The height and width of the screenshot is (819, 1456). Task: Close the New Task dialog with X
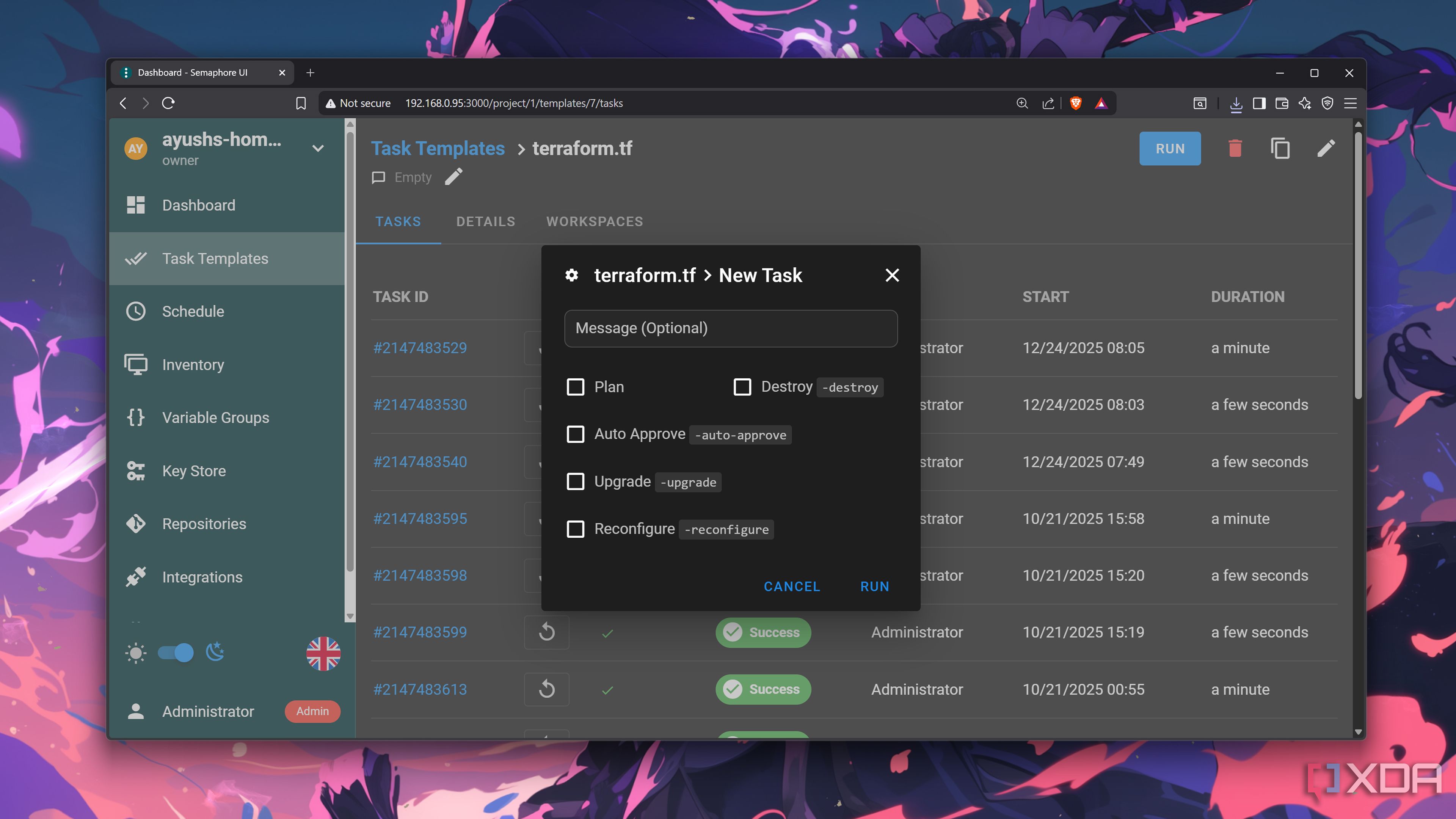pos(892,275)
